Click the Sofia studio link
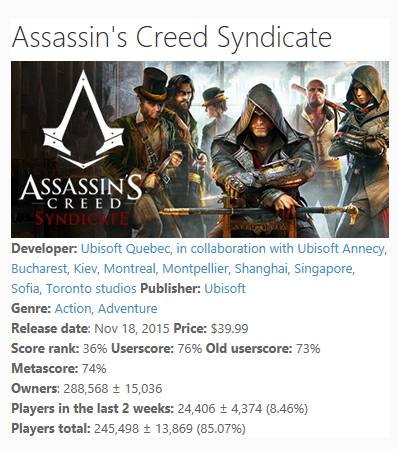This screenshot has width=399, height=449. 25,289
